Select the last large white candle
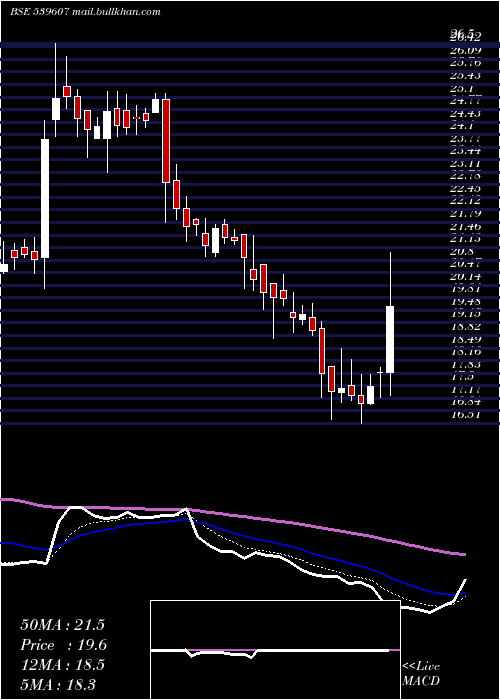The image size is (500, 700). (x=390, y=339)
